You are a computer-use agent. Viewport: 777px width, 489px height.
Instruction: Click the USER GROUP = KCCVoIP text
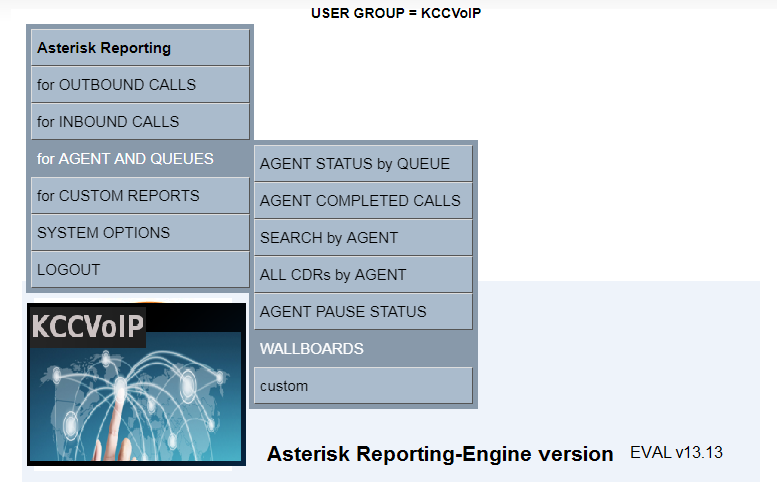tap(396, 13)
